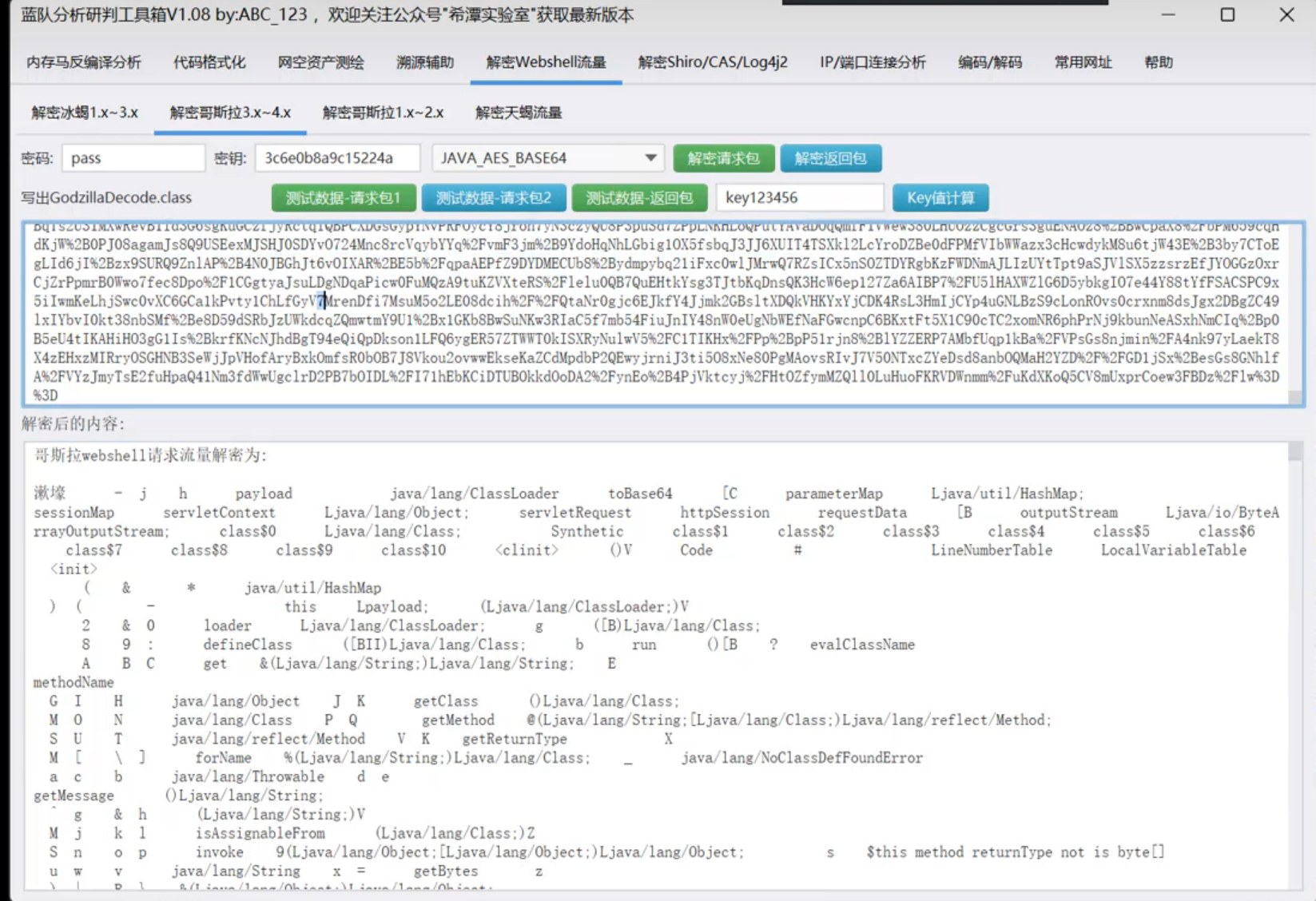Open the 网空资产测绘 tab

click(x=321, y=62)
